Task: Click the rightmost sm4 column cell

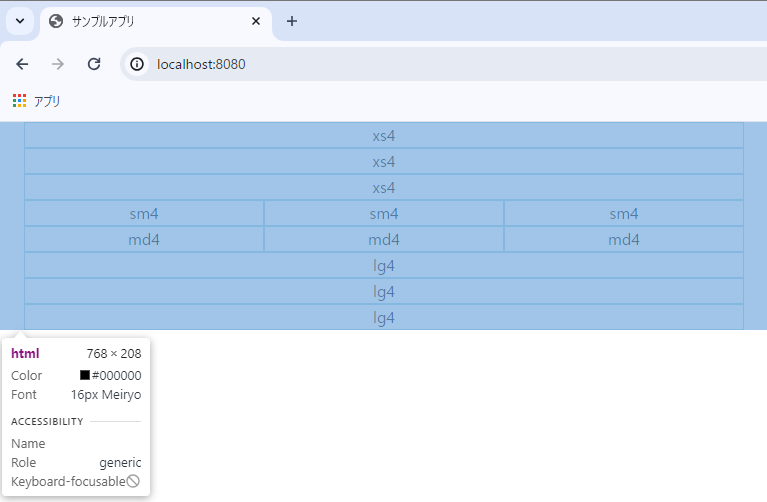Action: pos(624,214)
